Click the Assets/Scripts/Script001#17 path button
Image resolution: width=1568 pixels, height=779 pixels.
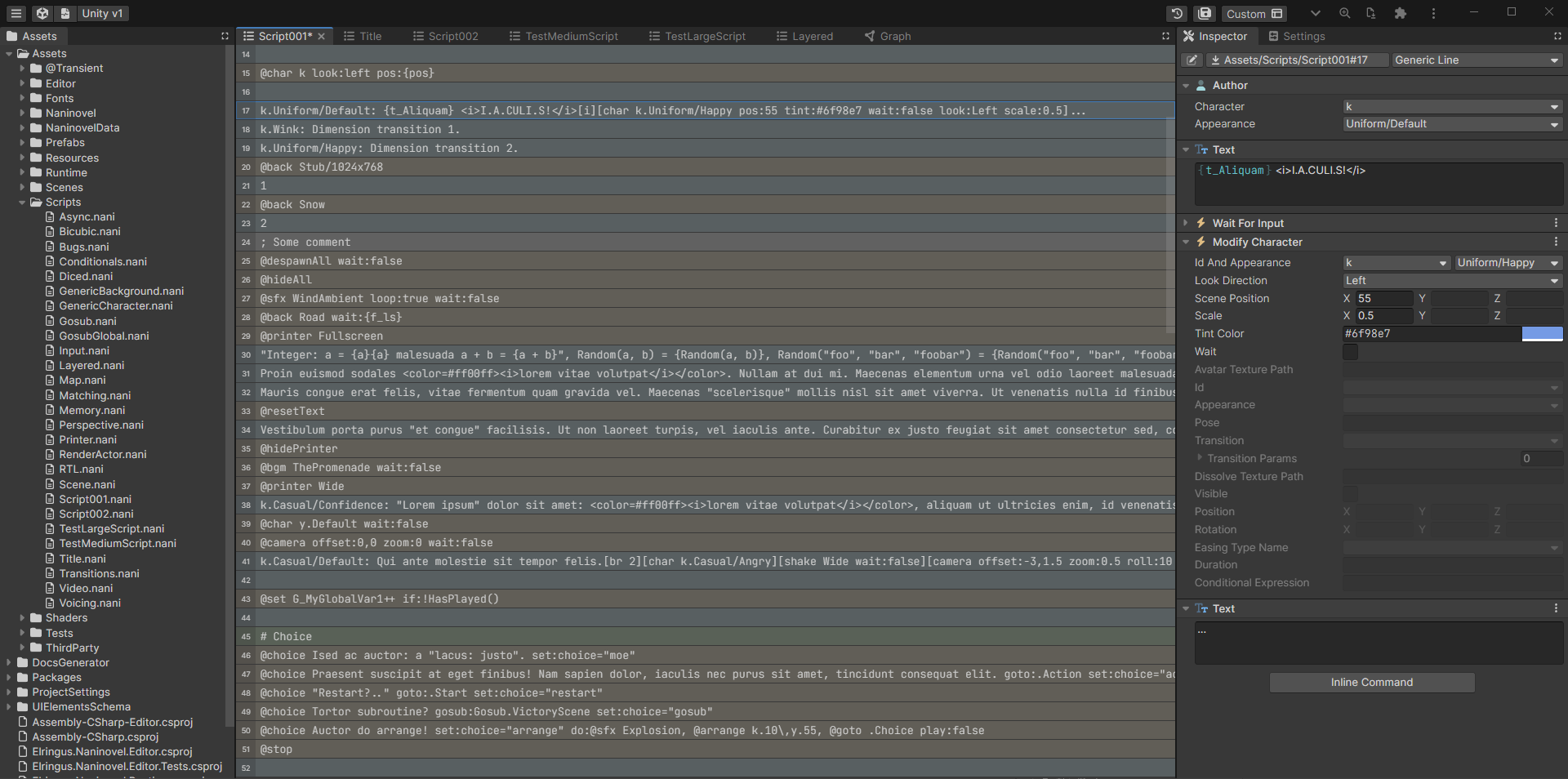1298,60
